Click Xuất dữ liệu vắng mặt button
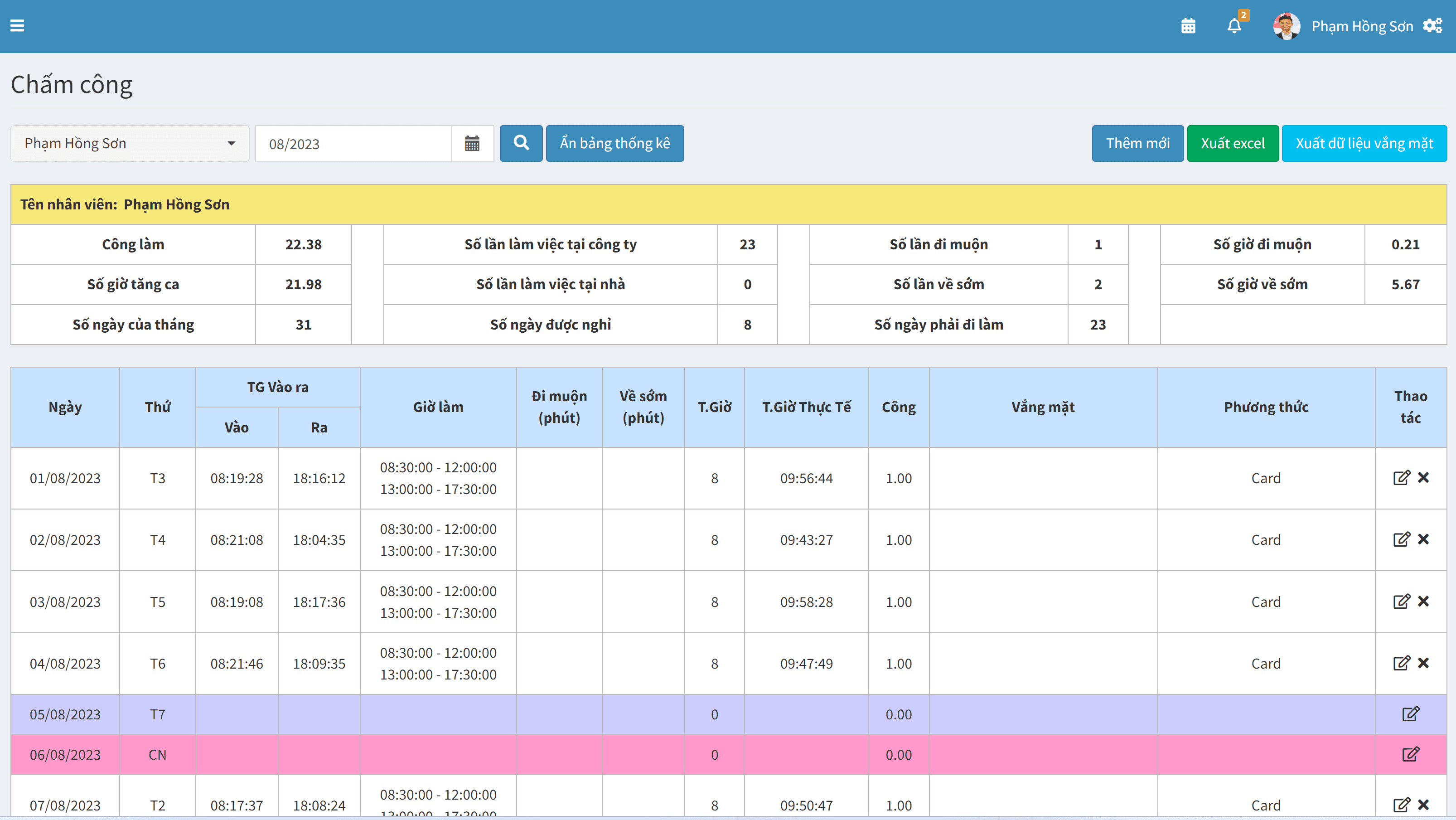 click(x=1364, y=144)
